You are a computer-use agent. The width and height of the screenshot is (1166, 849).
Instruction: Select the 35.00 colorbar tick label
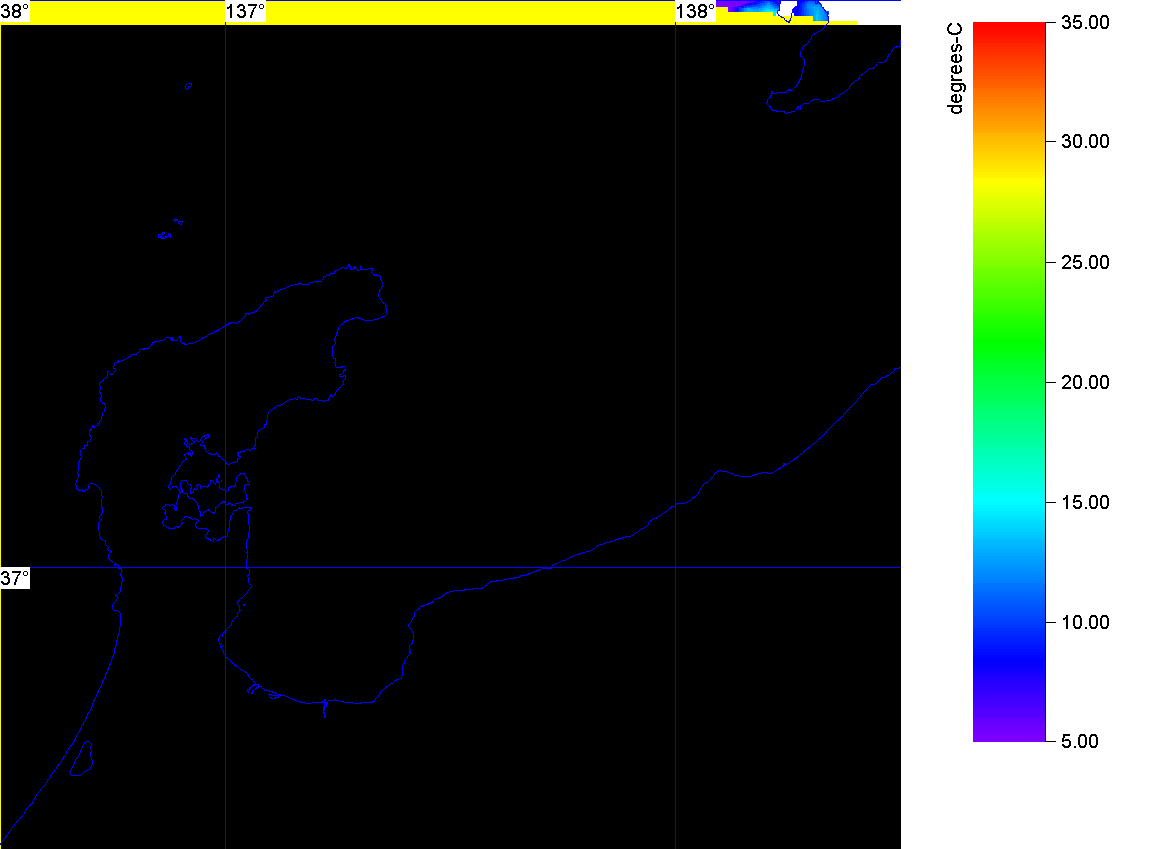click(x=1085, y=22)
